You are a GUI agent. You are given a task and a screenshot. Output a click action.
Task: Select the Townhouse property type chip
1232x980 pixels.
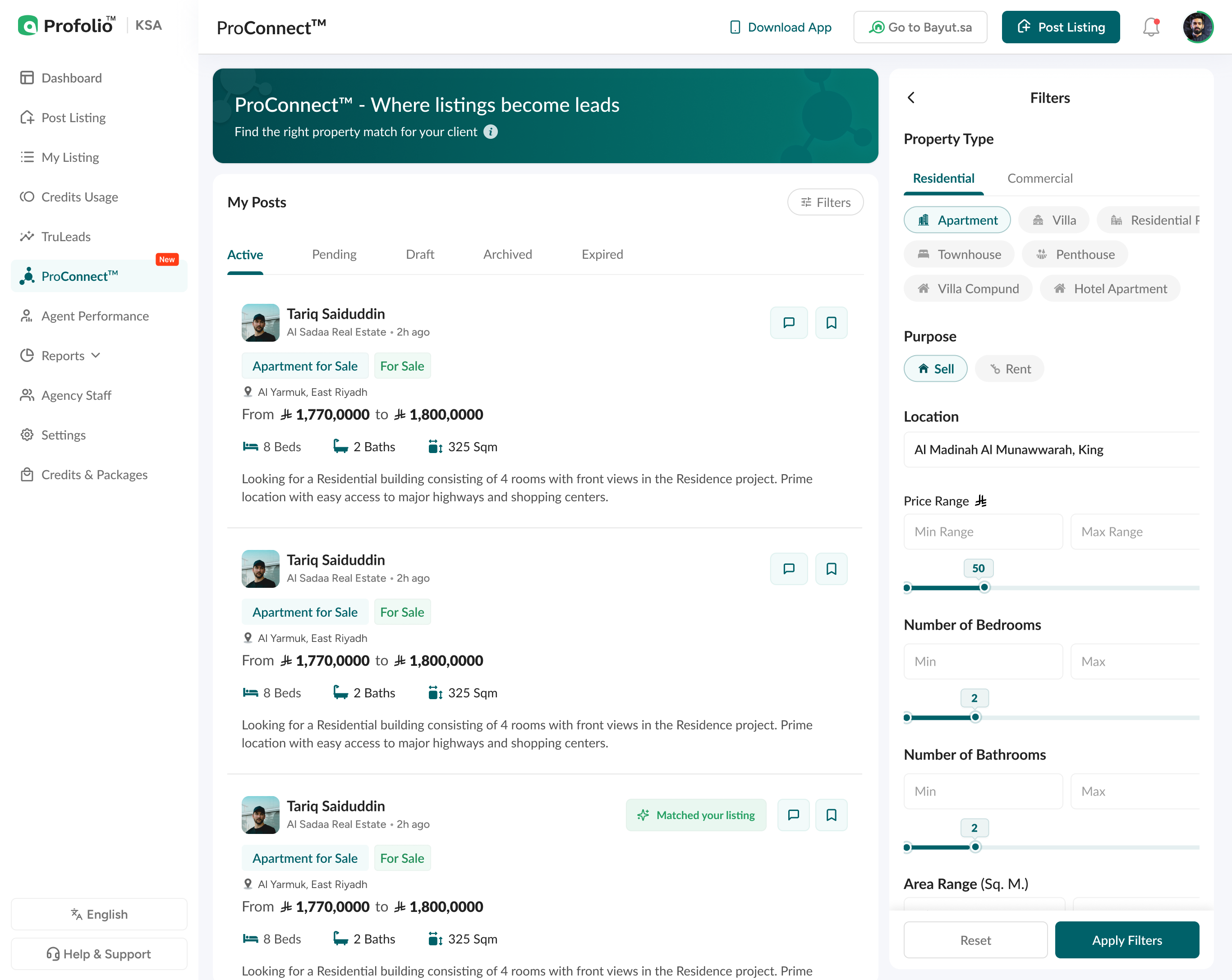[x=959, y=254]
